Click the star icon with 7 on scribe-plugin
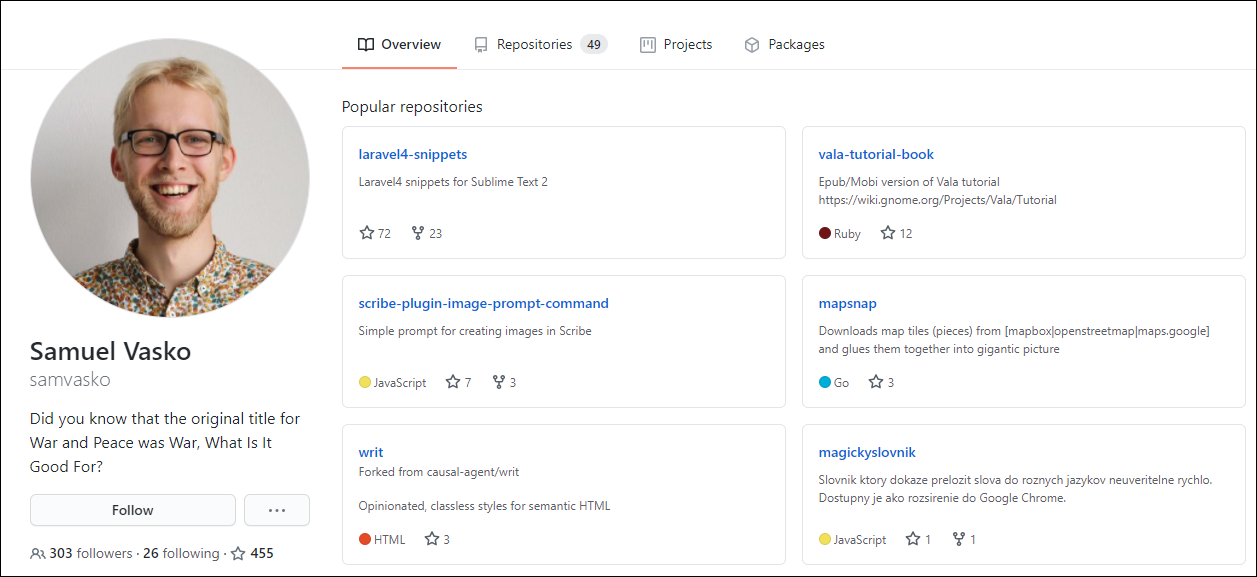The height and width of the screenshot is (577, 1257). coord(453,382)
